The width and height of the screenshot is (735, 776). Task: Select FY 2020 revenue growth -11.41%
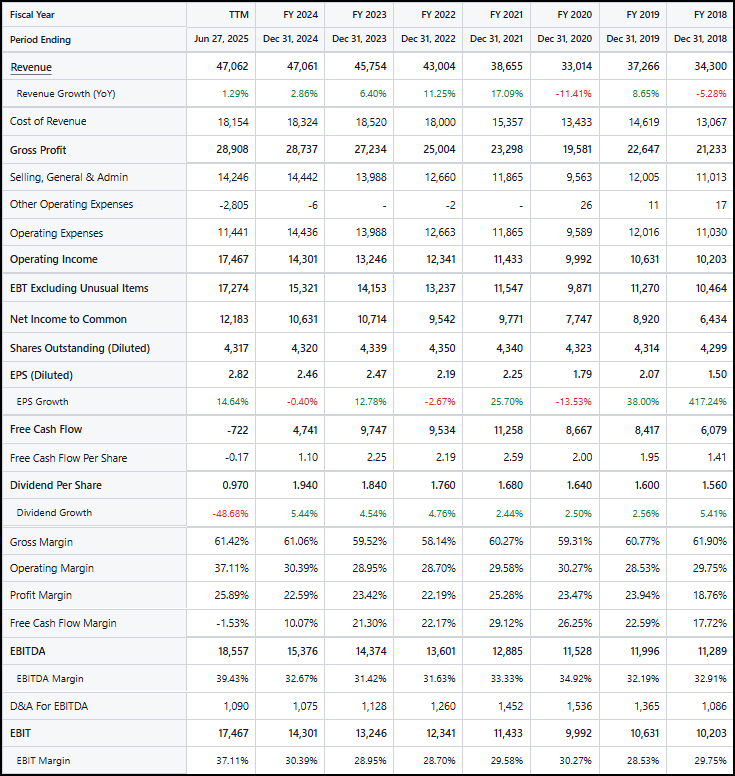pyautogui.click(x=573, y=94)
